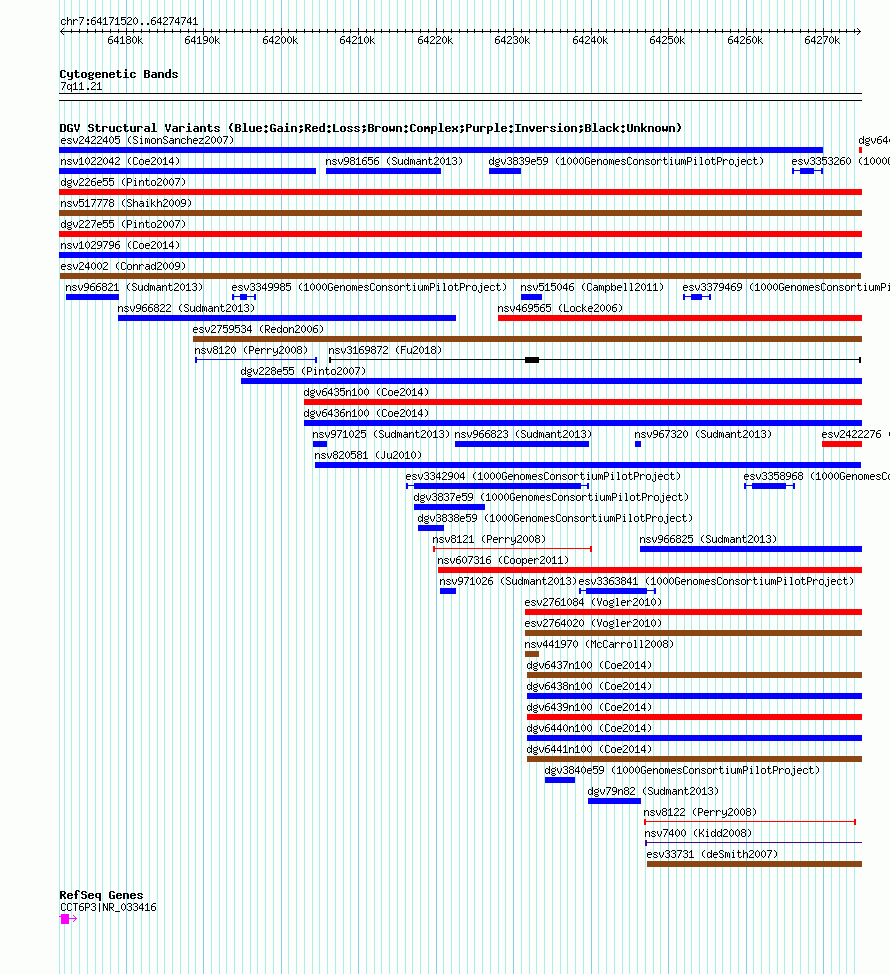Viewport: 890px width, 974px height.
Task: Click nsv820581 (Ju2010) label
Action: coord(368,455)
